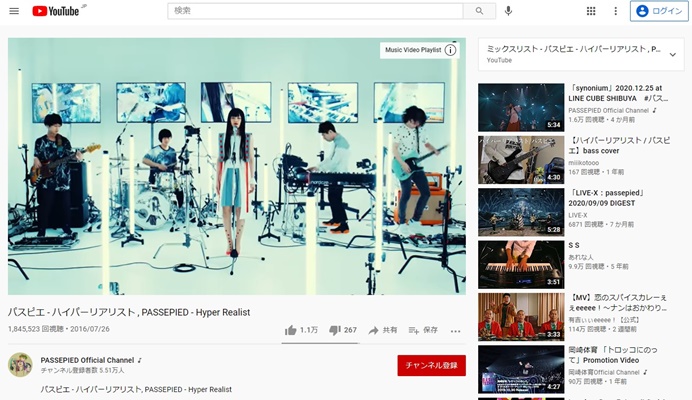Click the search magnifier button
The width and height of the screenshot is (692, 400).
479,11
